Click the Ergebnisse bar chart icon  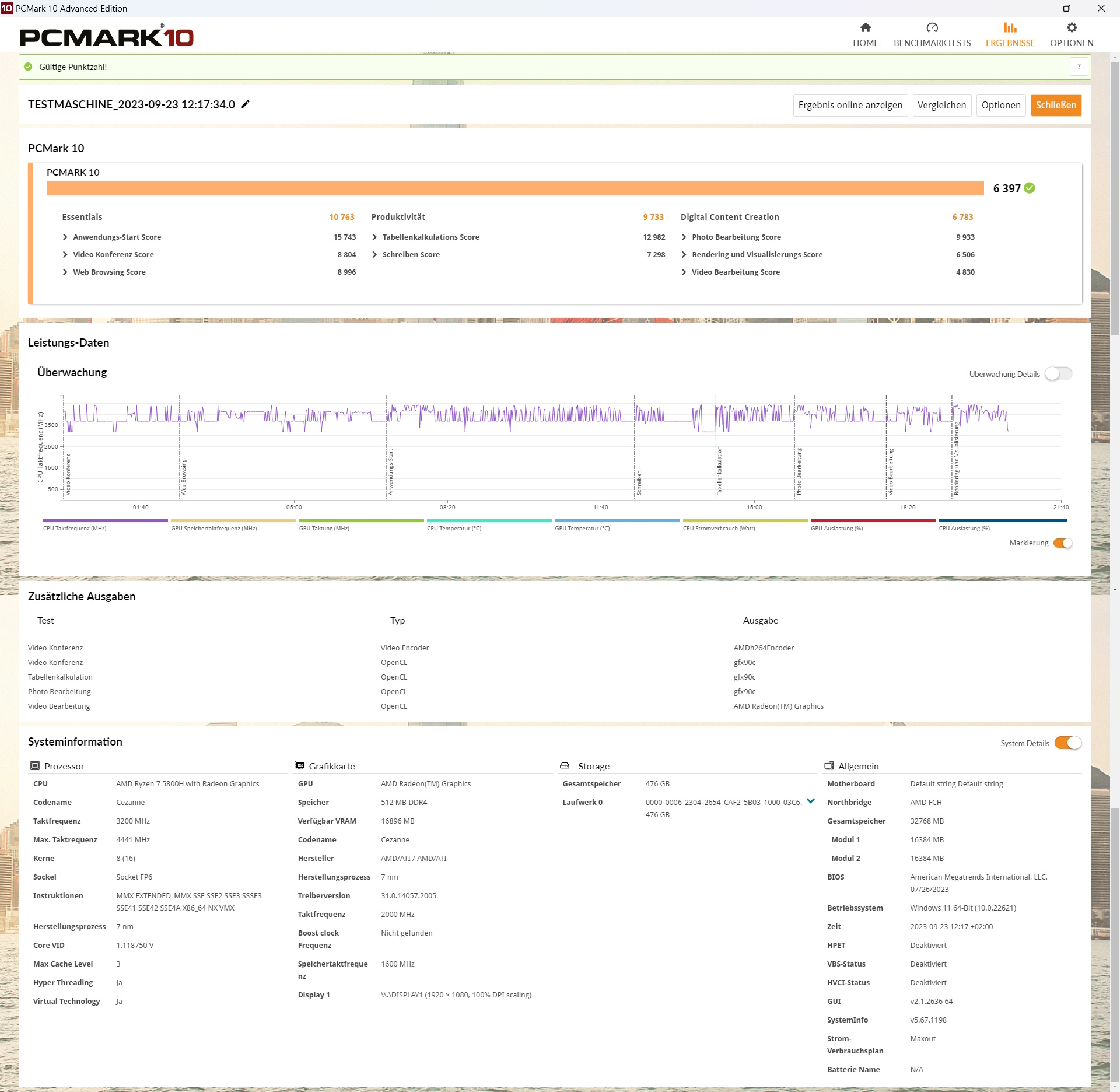pos(1010,27)
